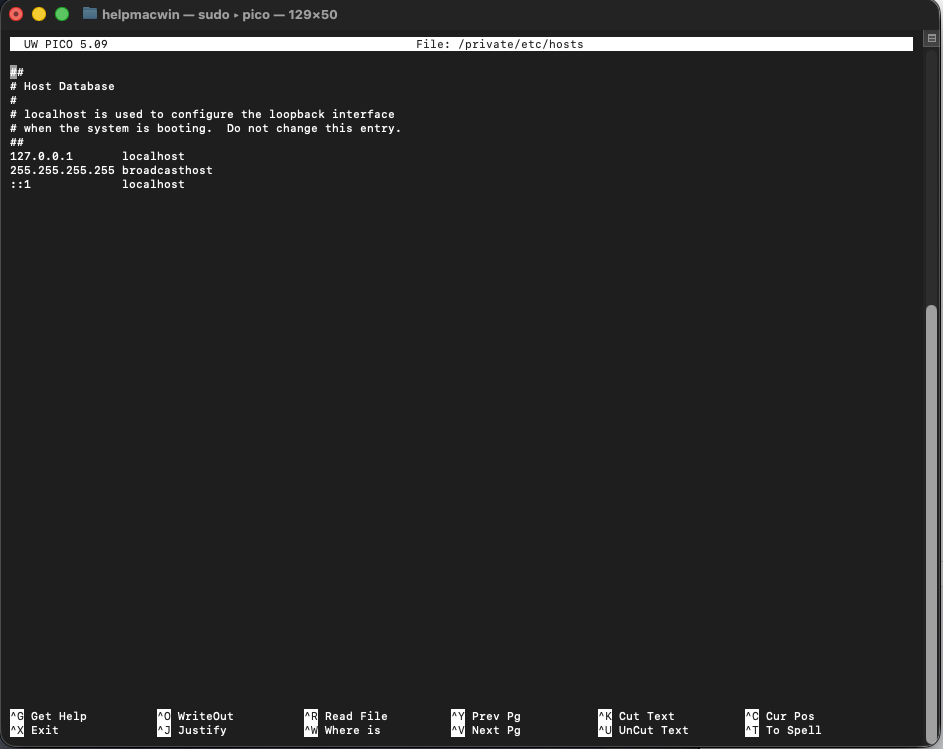This screenshot has width=943, height=749.
Task: Click the '# Host Database' comment line
Action: (63, 86)
